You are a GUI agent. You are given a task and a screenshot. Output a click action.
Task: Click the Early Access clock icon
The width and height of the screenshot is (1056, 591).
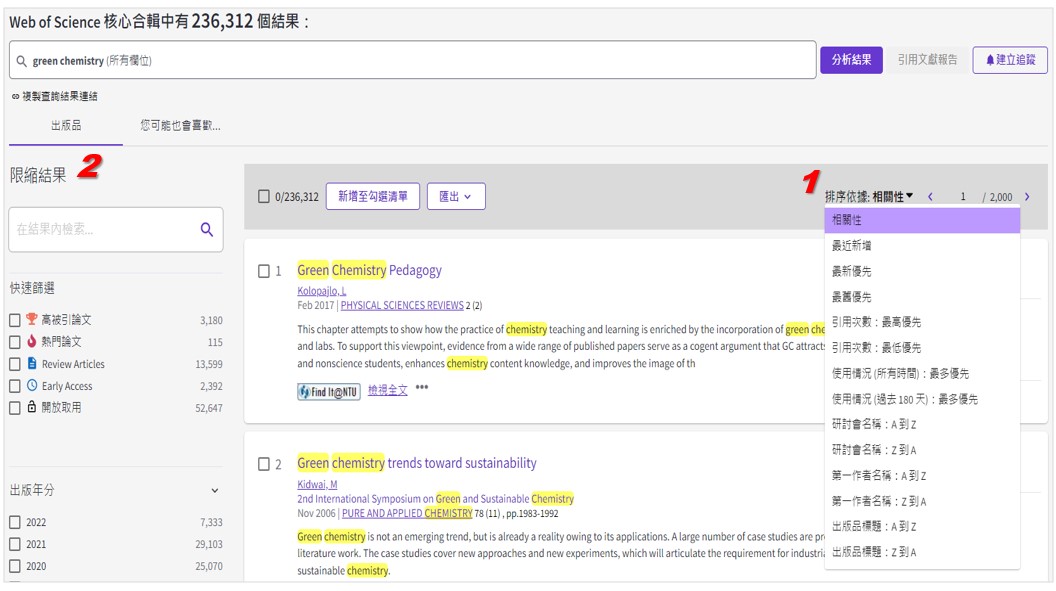(32, 386)
